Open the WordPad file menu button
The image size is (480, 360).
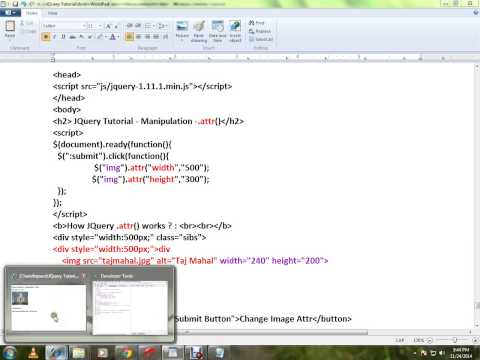pos(10,13)
